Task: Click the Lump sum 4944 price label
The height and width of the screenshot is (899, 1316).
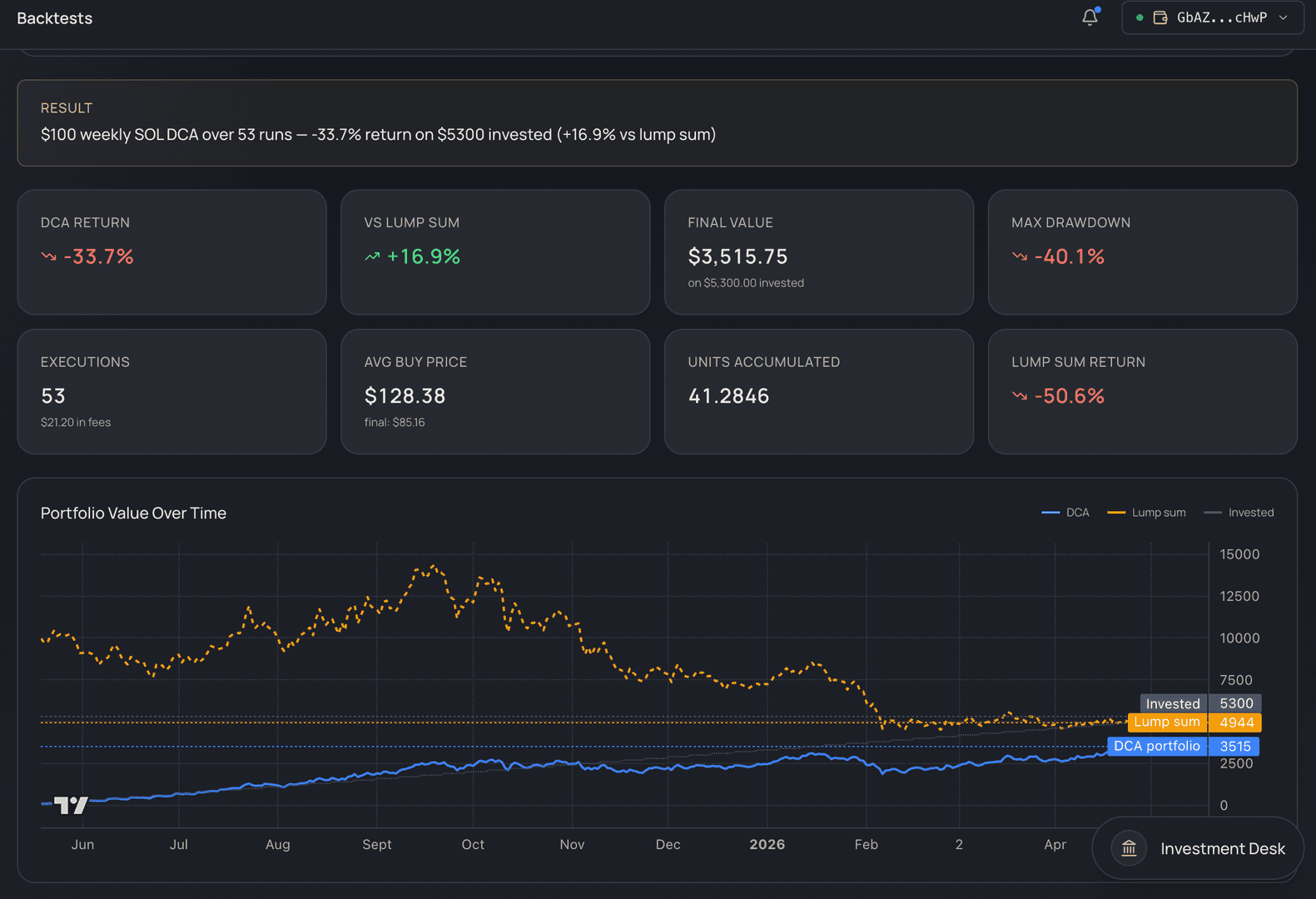Action: [1194, 723]
